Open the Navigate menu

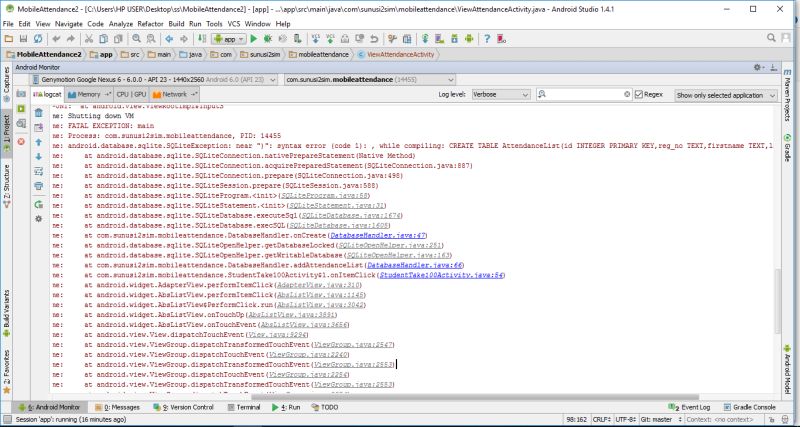pyautogui.click(x=68, y=23)
